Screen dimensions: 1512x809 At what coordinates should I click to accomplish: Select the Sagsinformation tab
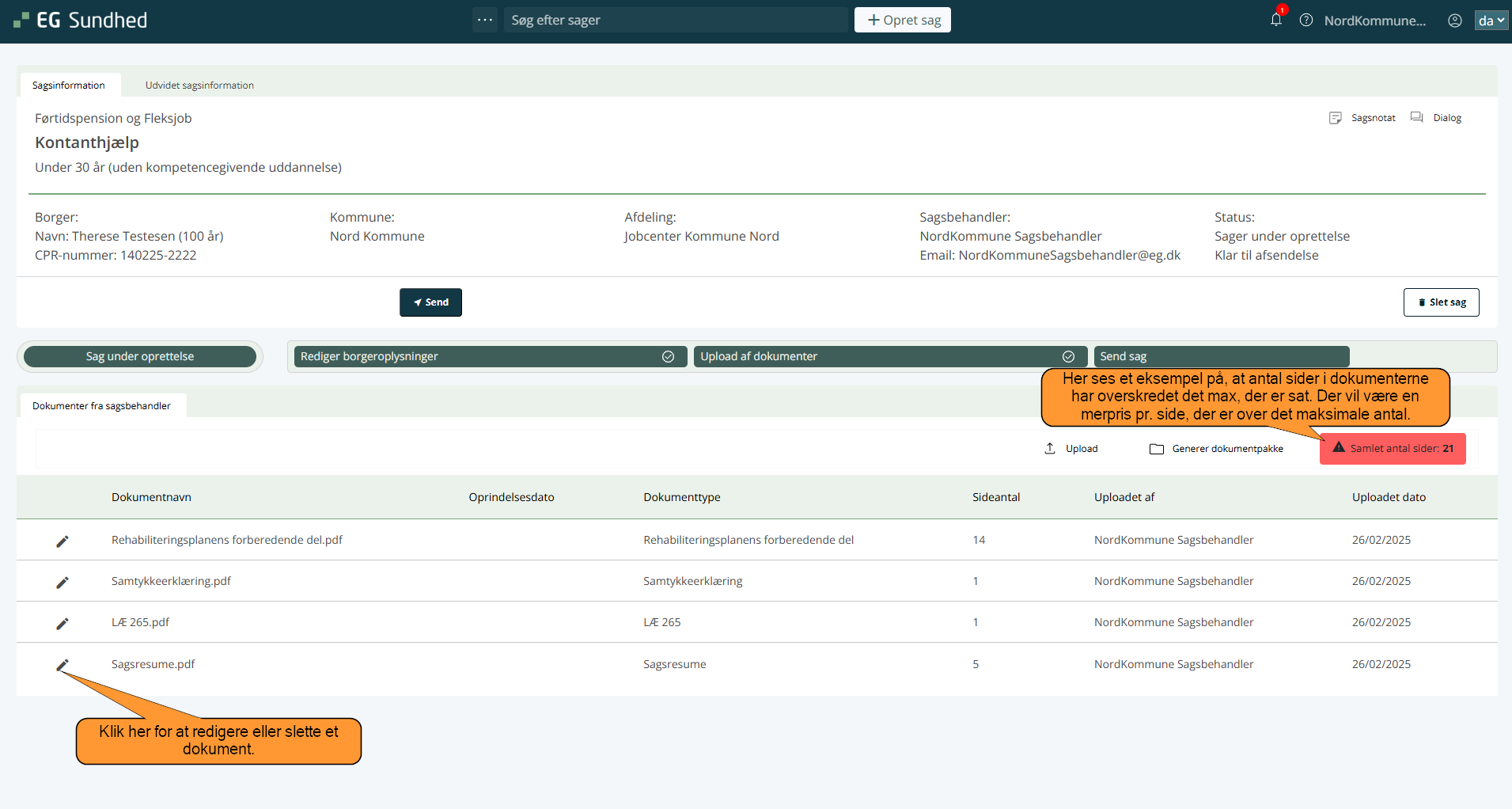[69, 85]
